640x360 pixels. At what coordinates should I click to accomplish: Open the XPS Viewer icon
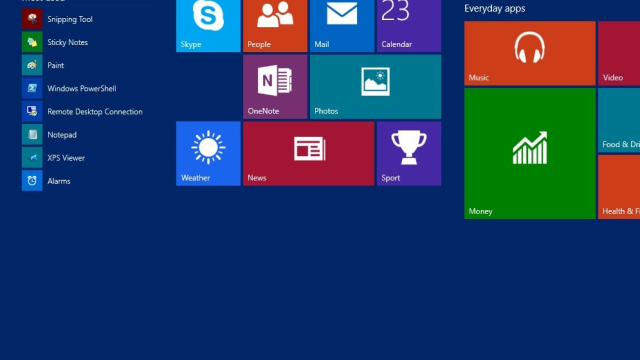pos(32,158)
